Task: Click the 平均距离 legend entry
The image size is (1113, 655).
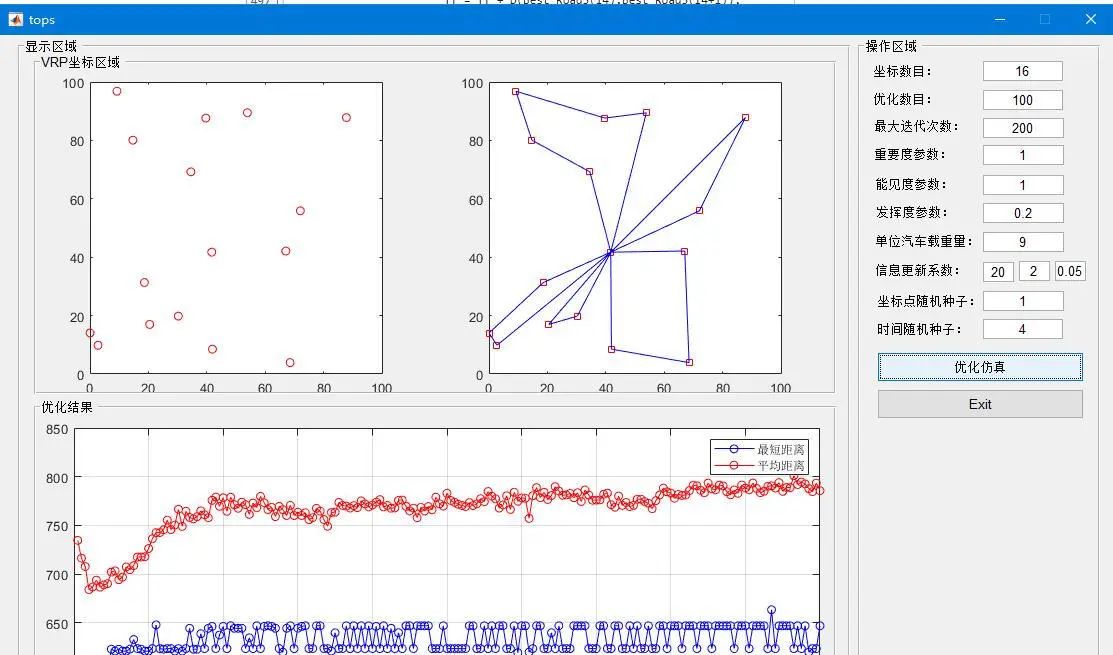Action: point(759,466)
